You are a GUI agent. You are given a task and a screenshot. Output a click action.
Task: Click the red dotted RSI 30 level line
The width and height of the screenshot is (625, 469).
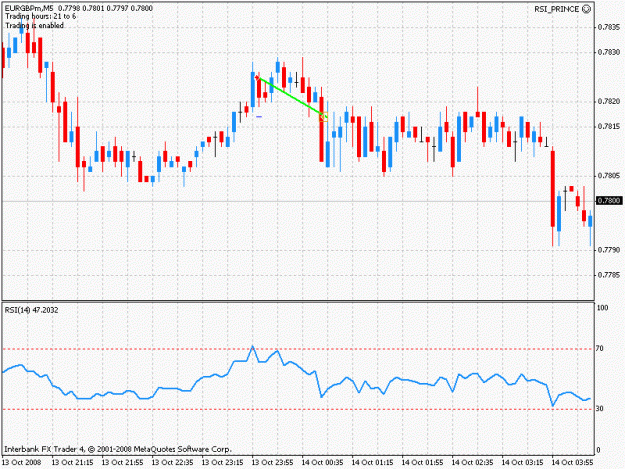coord(298,409)
